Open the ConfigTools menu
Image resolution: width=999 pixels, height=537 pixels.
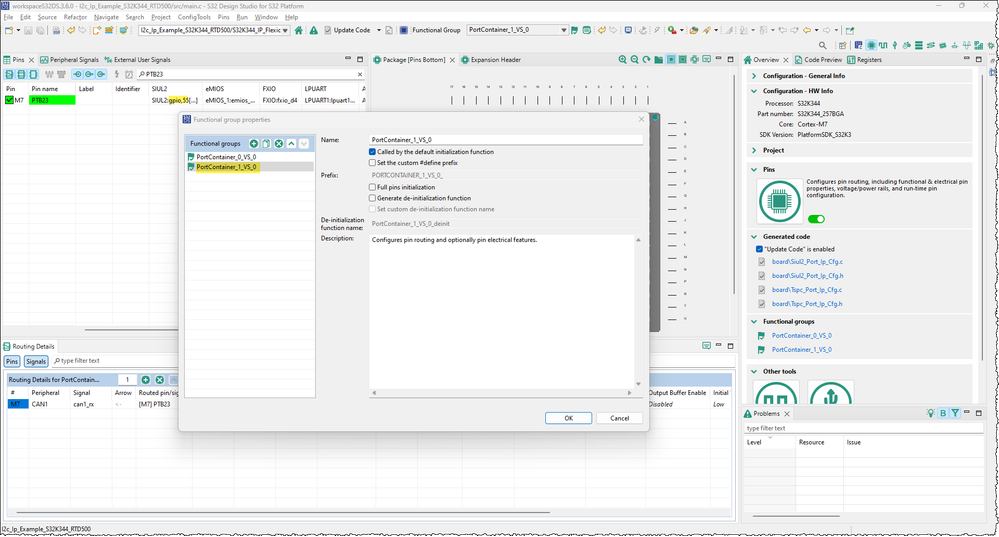click(x=194, y=17)
